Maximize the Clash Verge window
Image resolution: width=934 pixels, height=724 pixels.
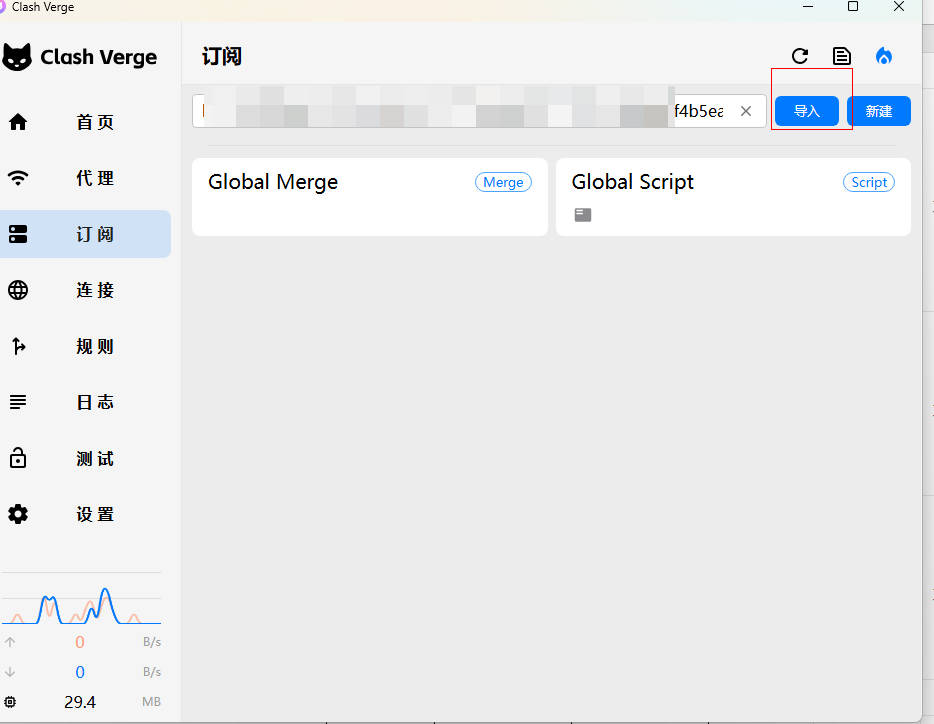[853, 7]
